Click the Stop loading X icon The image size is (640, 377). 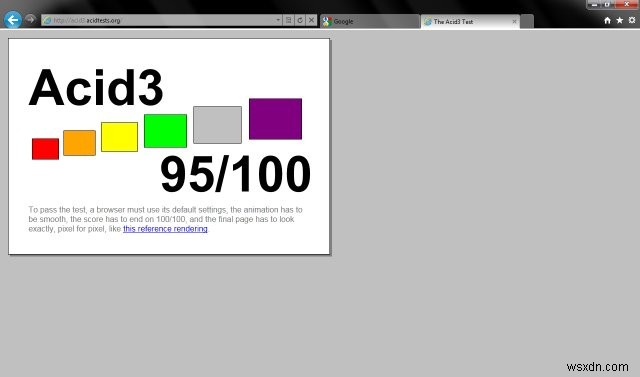coord(311,20)
